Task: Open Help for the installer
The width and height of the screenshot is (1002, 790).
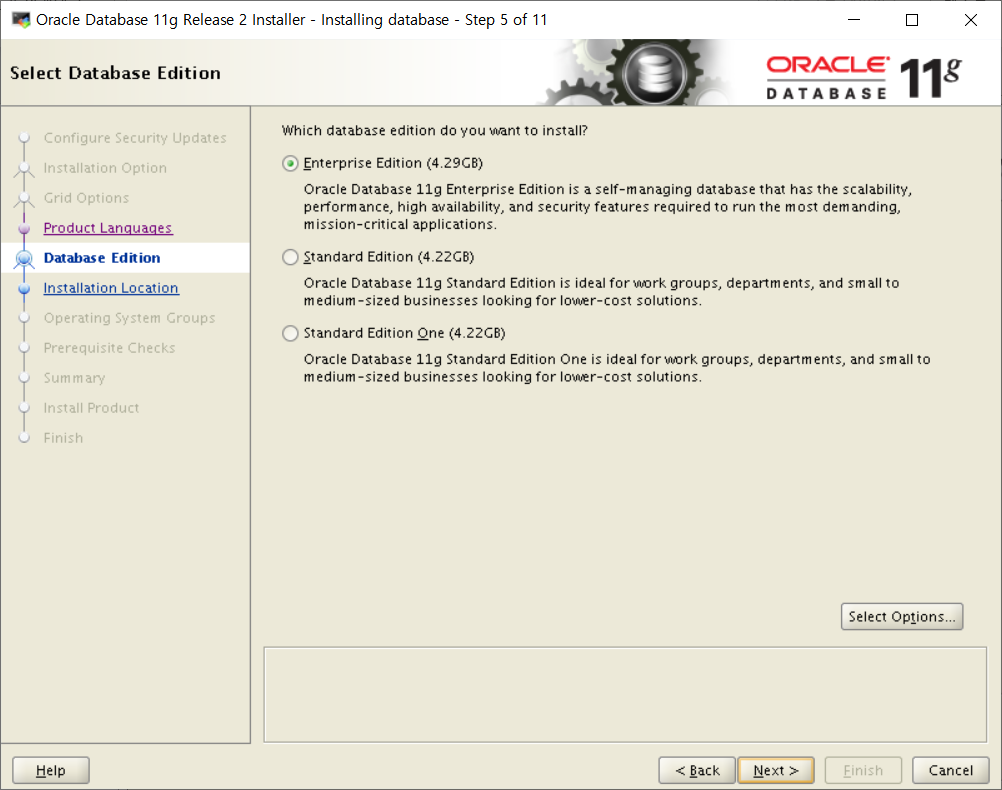Action: pyautogui.click(x=50, y=770)
